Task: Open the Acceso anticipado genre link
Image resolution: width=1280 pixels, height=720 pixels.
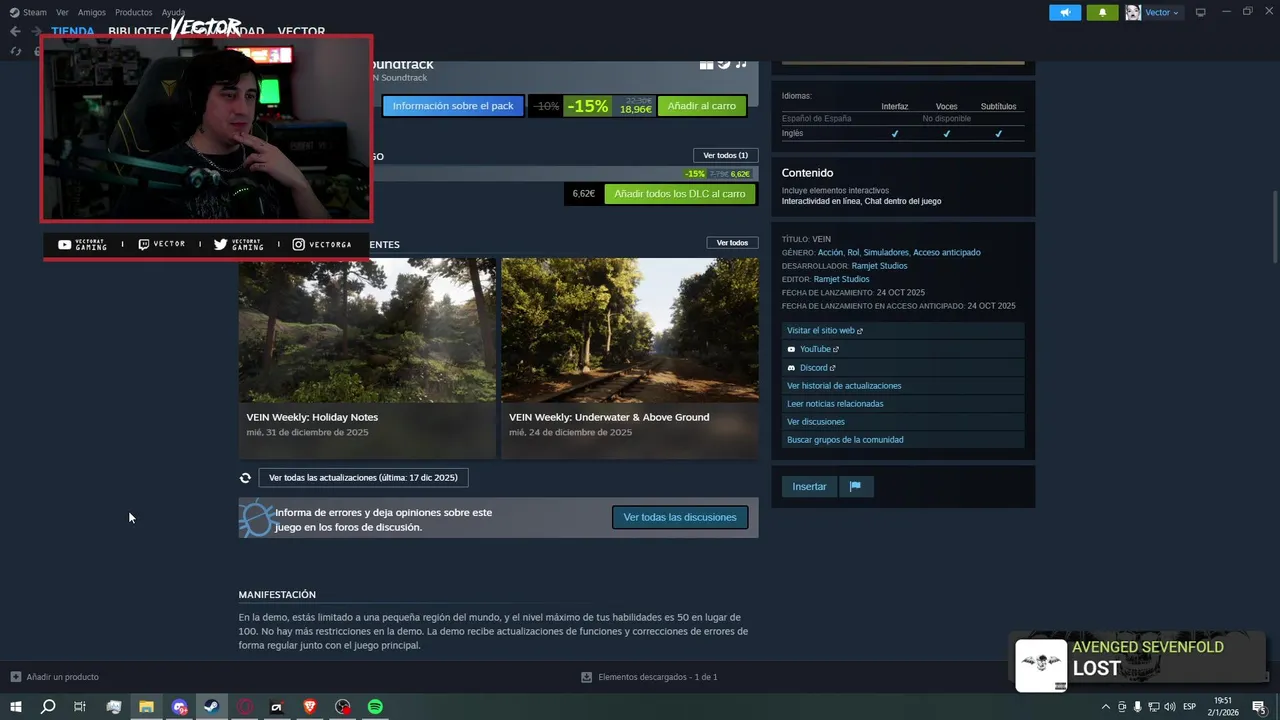Action: 947,253
